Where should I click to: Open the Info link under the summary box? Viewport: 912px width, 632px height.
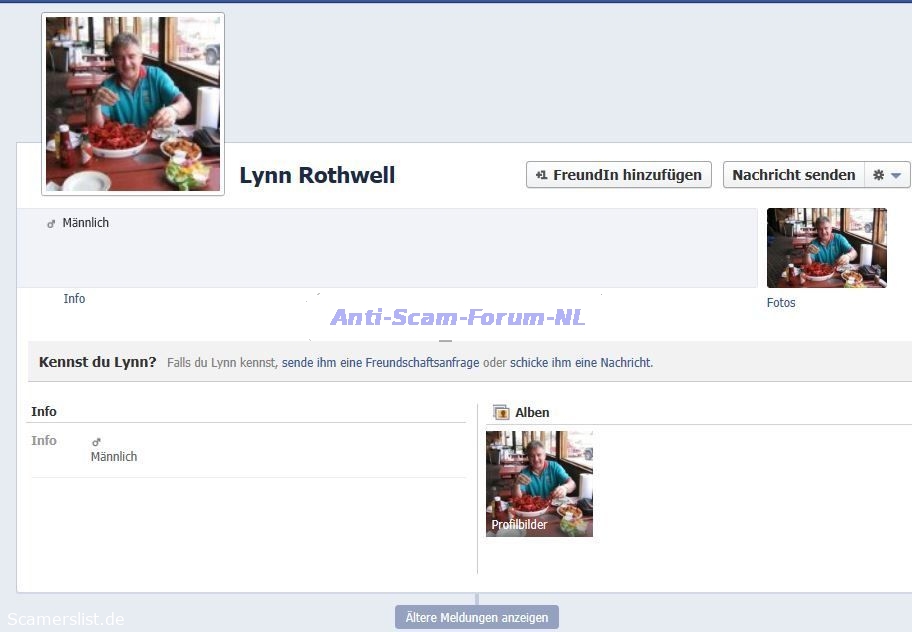(x=74, y=299)
